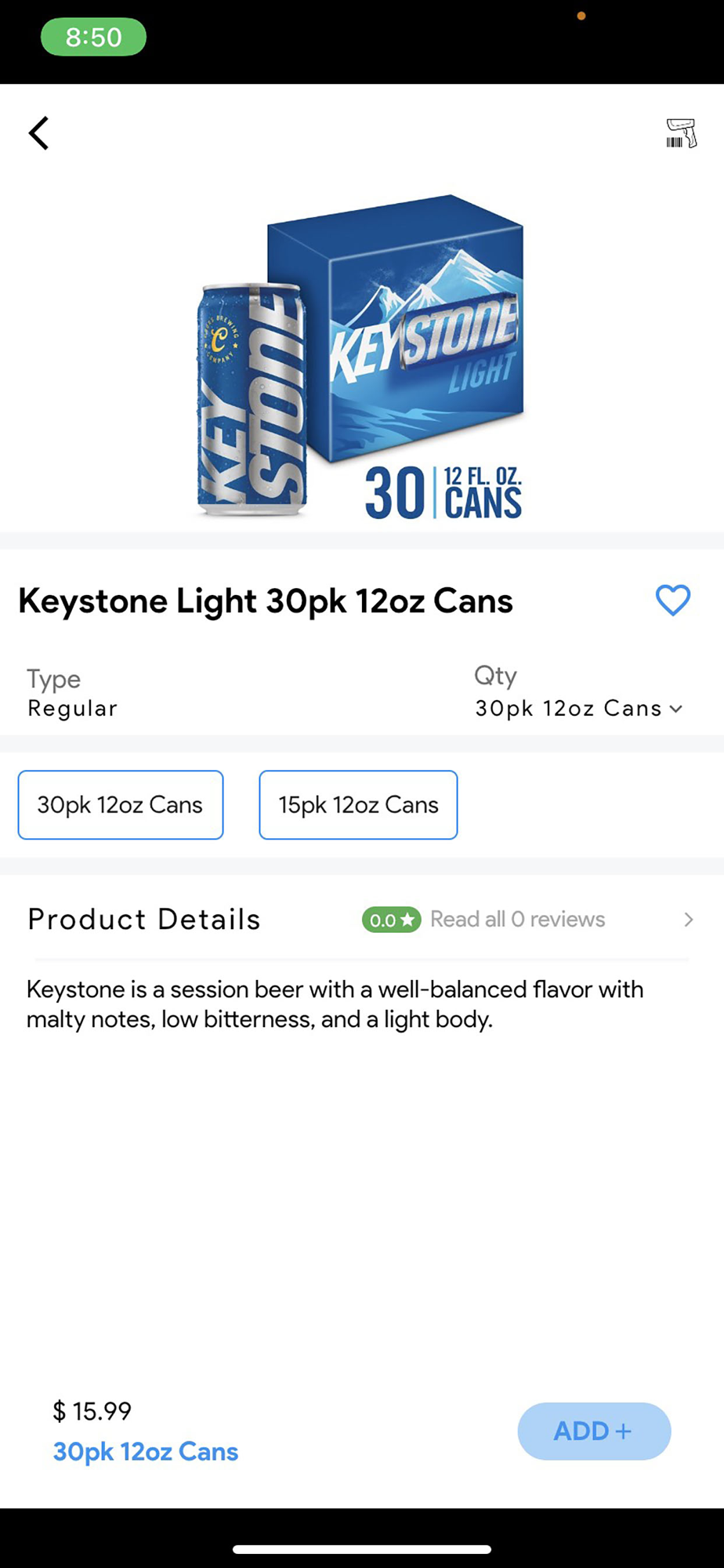Tap the green 8:50 time pill
The image size is (724, 1568).
coord(93,37)
